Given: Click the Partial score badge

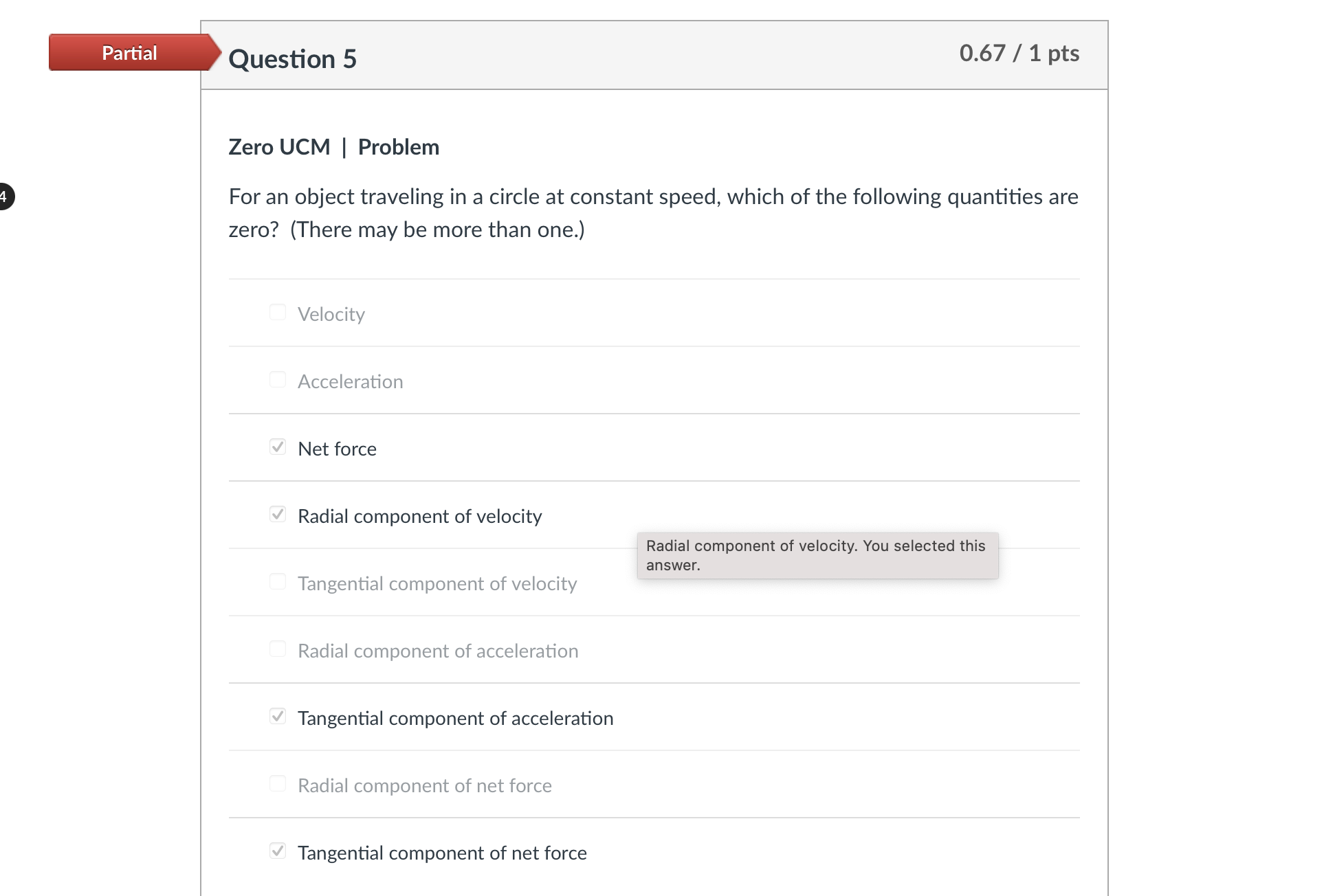Looking at the screenshot, I should tap(129, 53).
